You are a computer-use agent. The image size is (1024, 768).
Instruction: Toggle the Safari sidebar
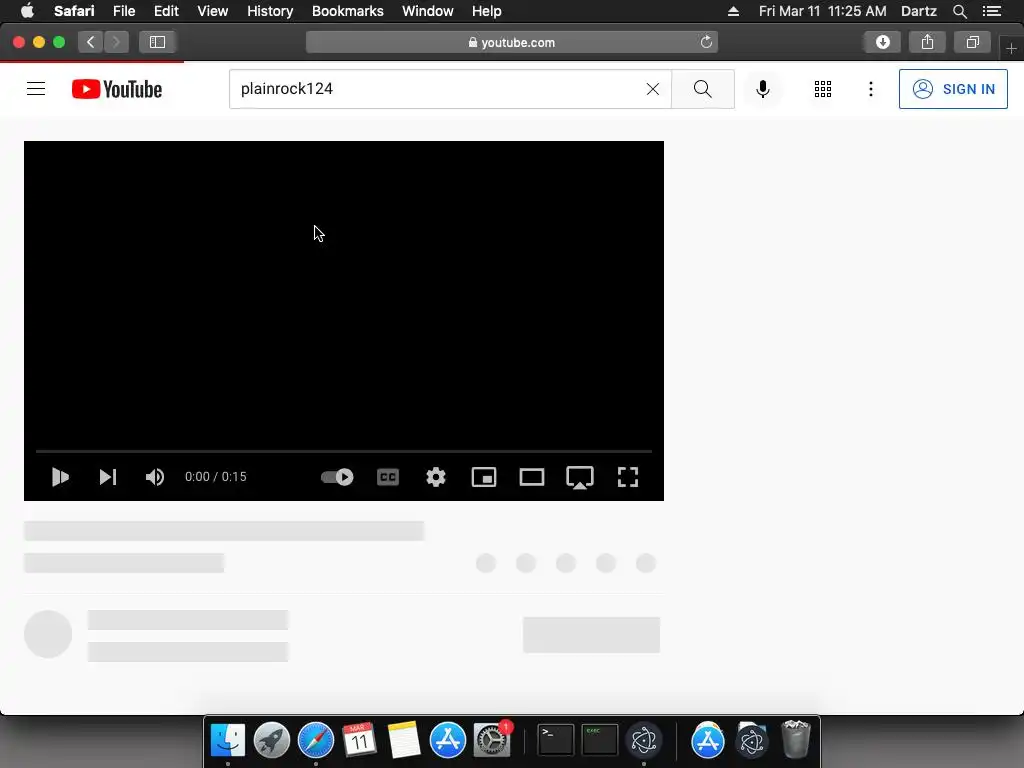click(157, 42)
